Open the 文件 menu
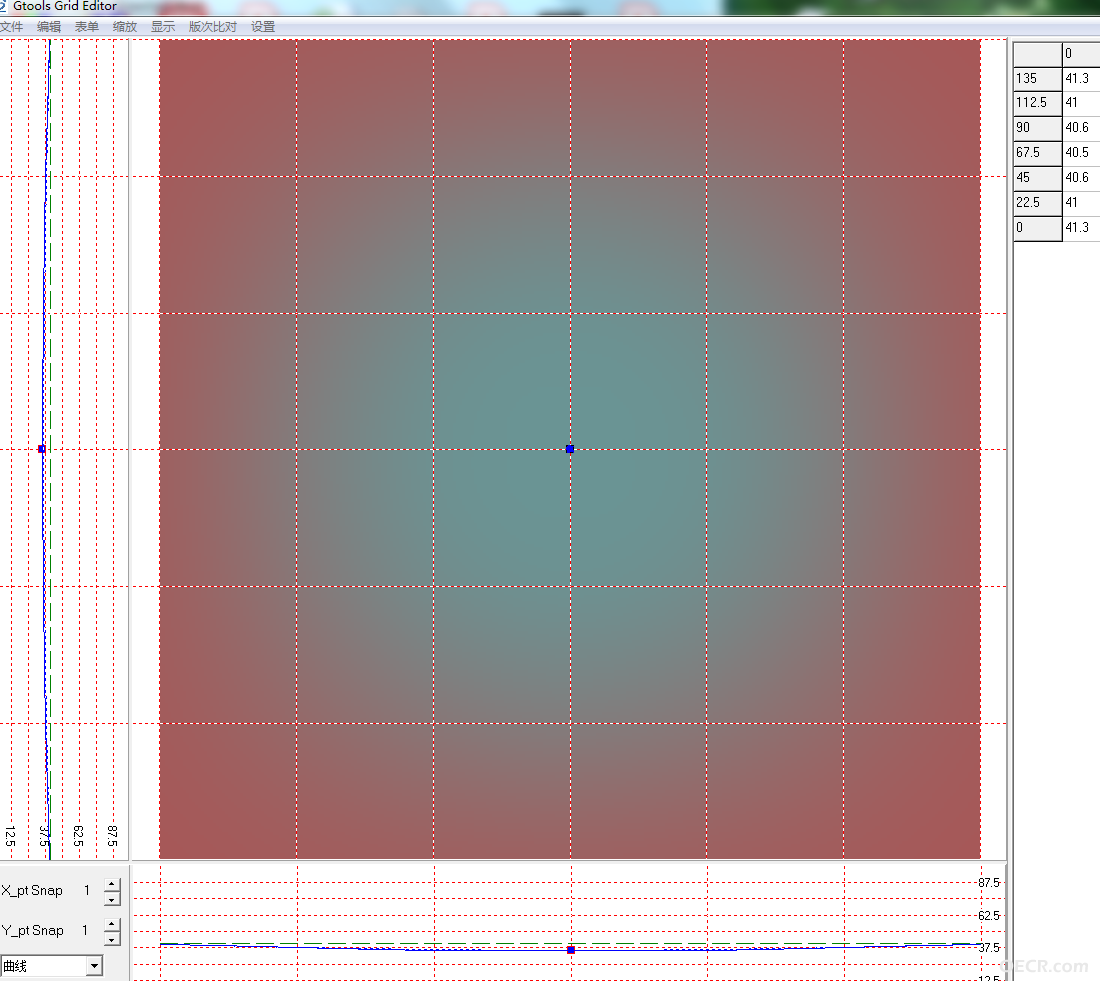 [11, 27]
